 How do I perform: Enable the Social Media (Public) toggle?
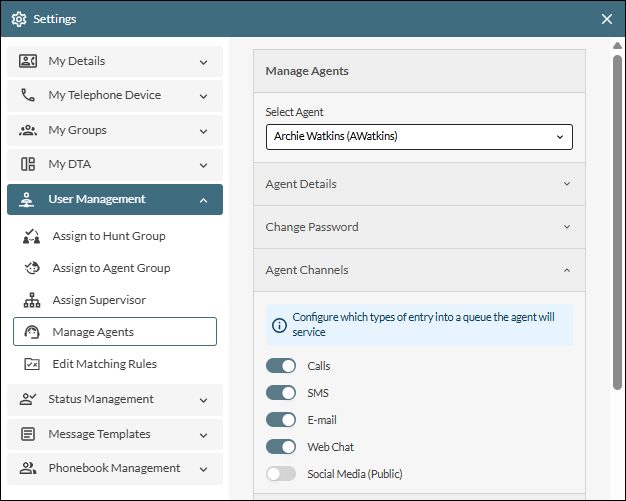click(x=281, y=474)
